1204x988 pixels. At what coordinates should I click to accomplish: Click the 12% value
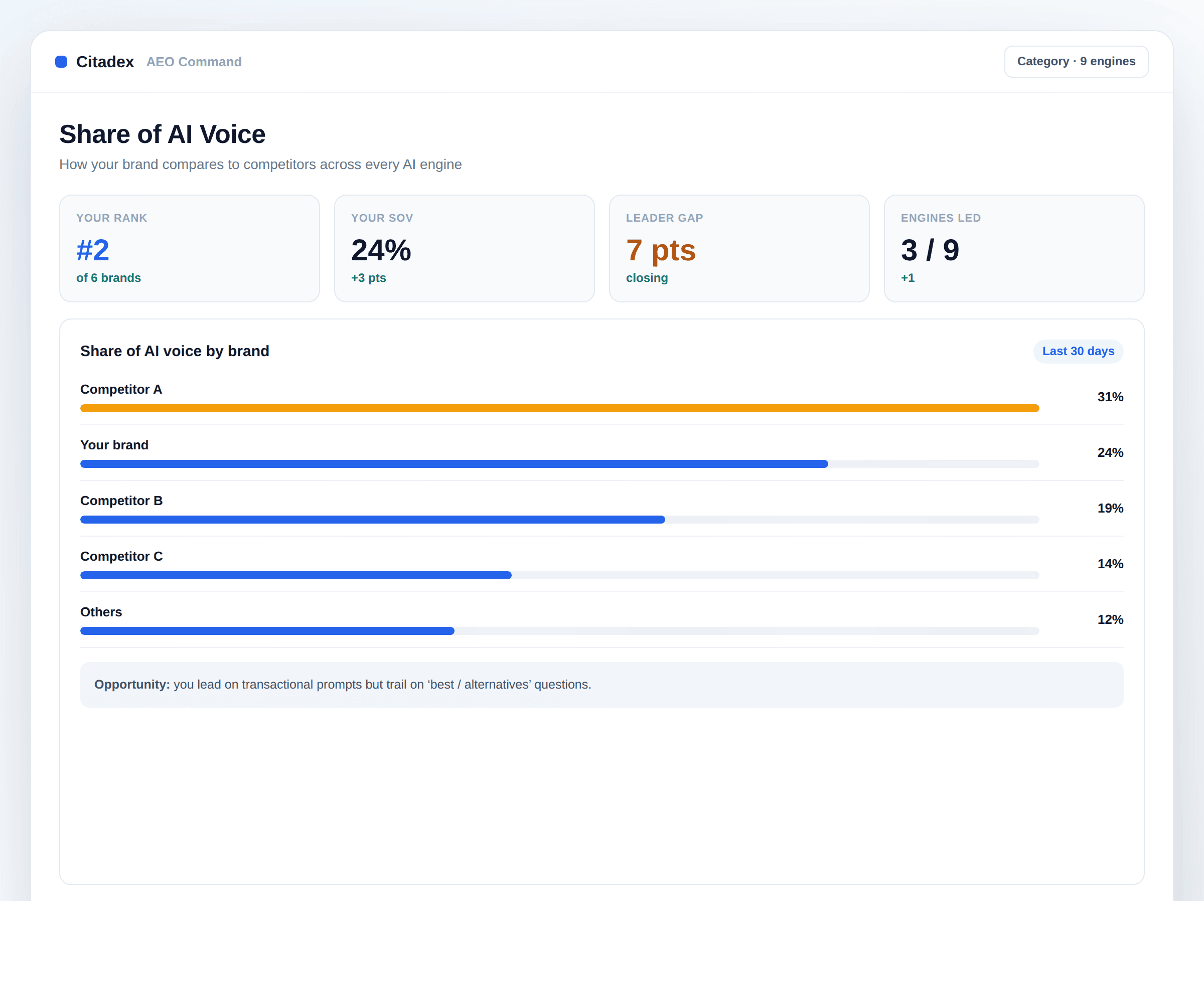pos(1110,619)
